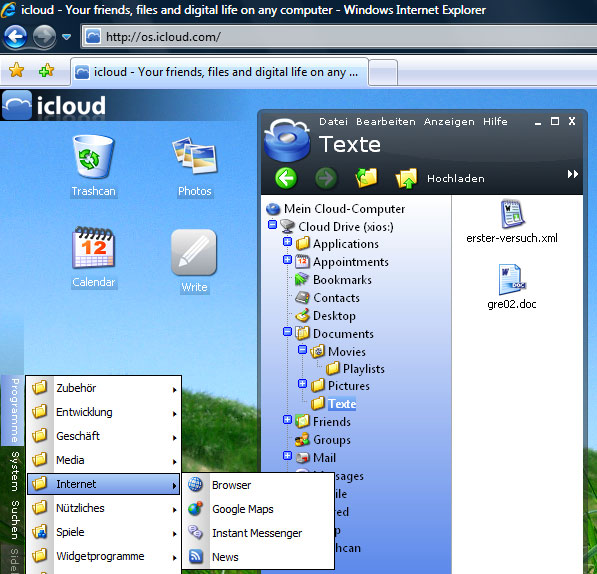Open the Geschäft submenu

click(104, 436)
